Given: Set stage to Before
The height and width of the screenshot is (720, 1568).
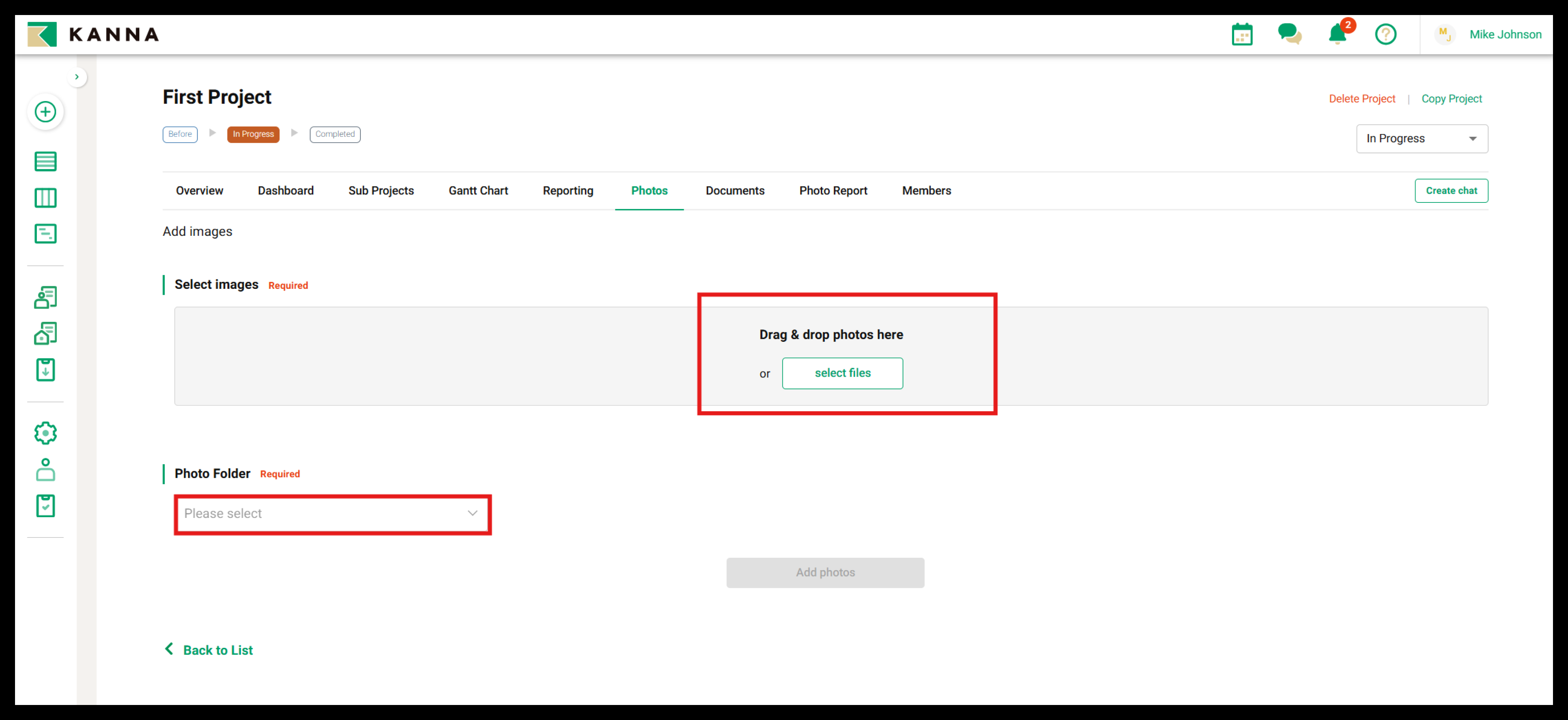Looking at the screenshot, I should pos(179,134).
